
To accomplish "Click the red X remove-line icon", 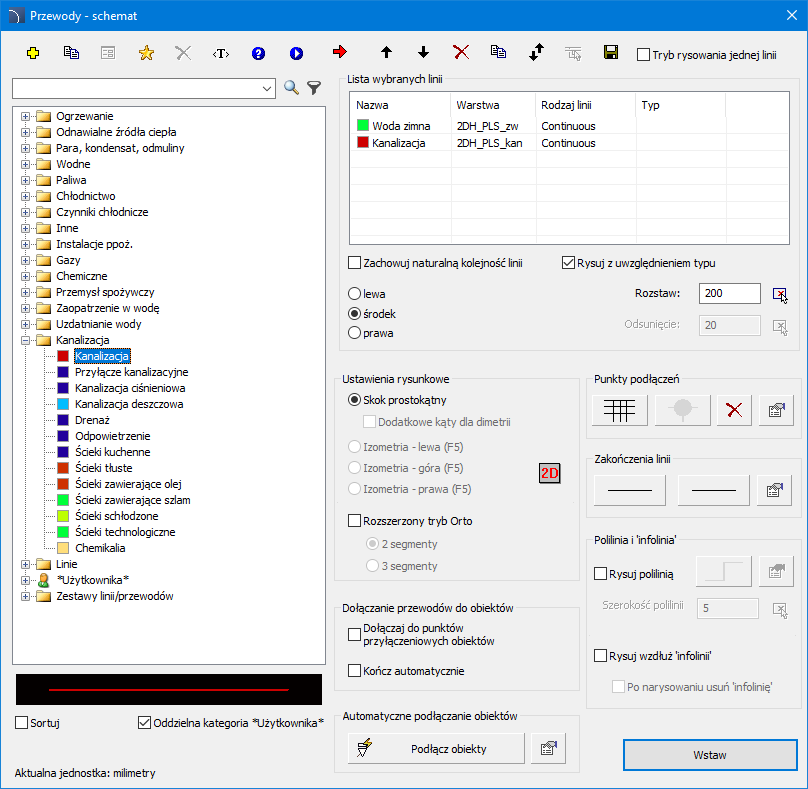I will point(461,52).
